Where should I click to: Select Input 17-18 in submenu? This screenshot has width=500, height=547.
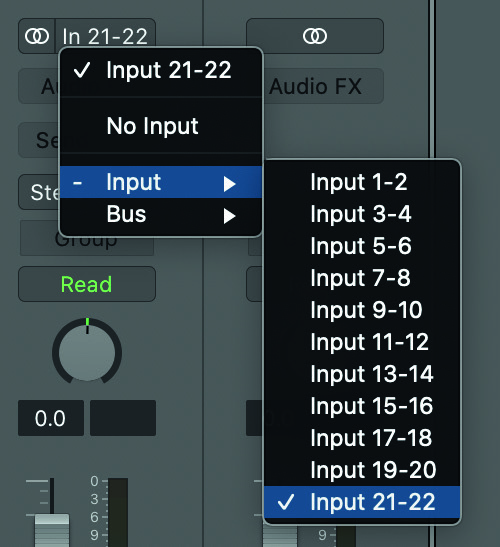tap(362, 438)
